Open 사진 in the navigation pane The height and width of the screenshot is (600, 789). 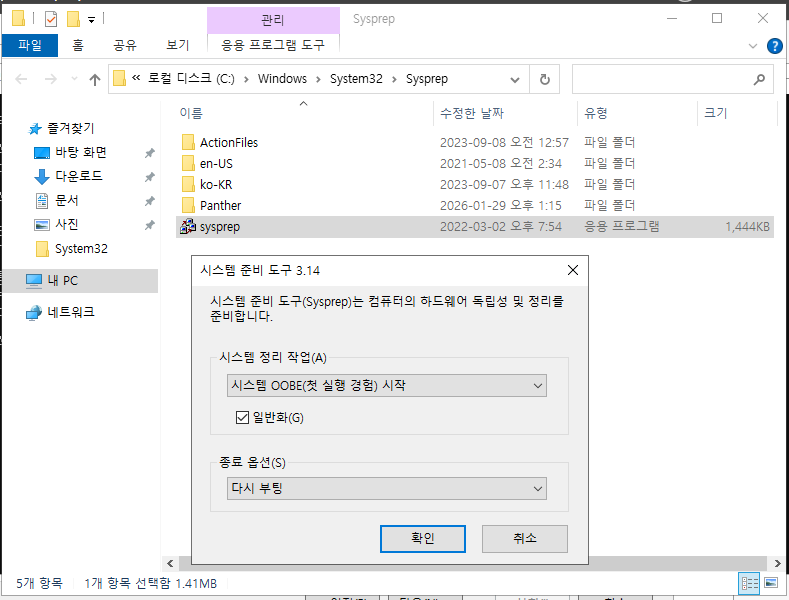(x=67, y=224)
